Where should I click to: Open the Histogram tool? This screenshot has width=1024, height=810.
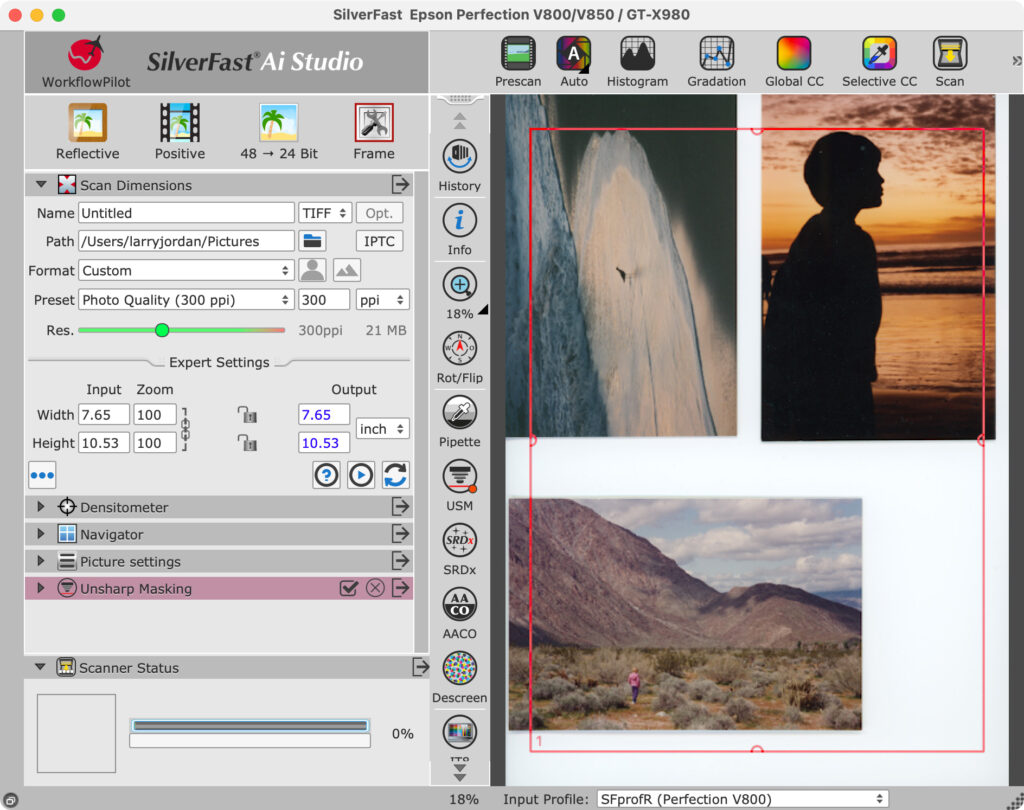[637, 55]
